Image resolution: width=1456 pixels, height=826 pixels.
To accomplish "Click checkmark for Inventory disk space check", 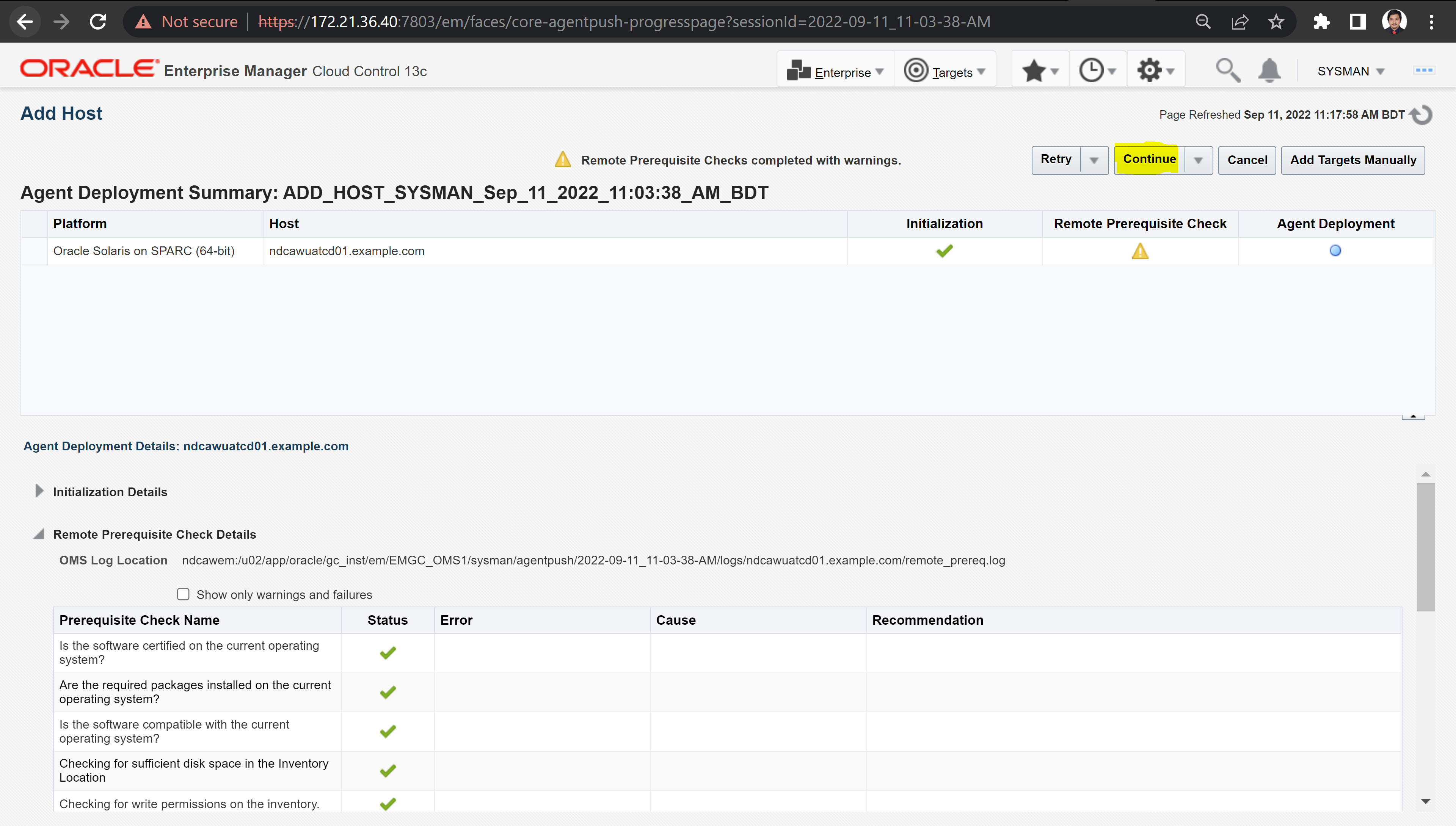I will click(x=388, y=770).
